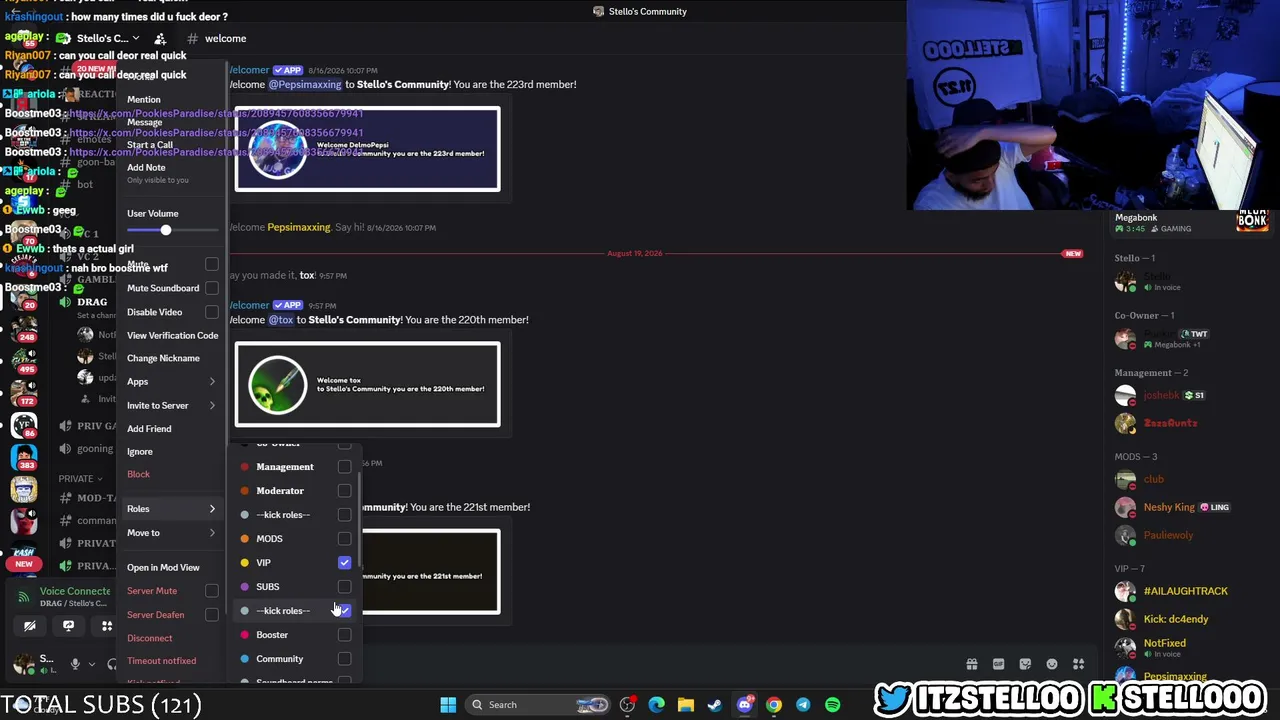Open OBS Studio from the taskbar
The image size is (1280, 720).
627,705
